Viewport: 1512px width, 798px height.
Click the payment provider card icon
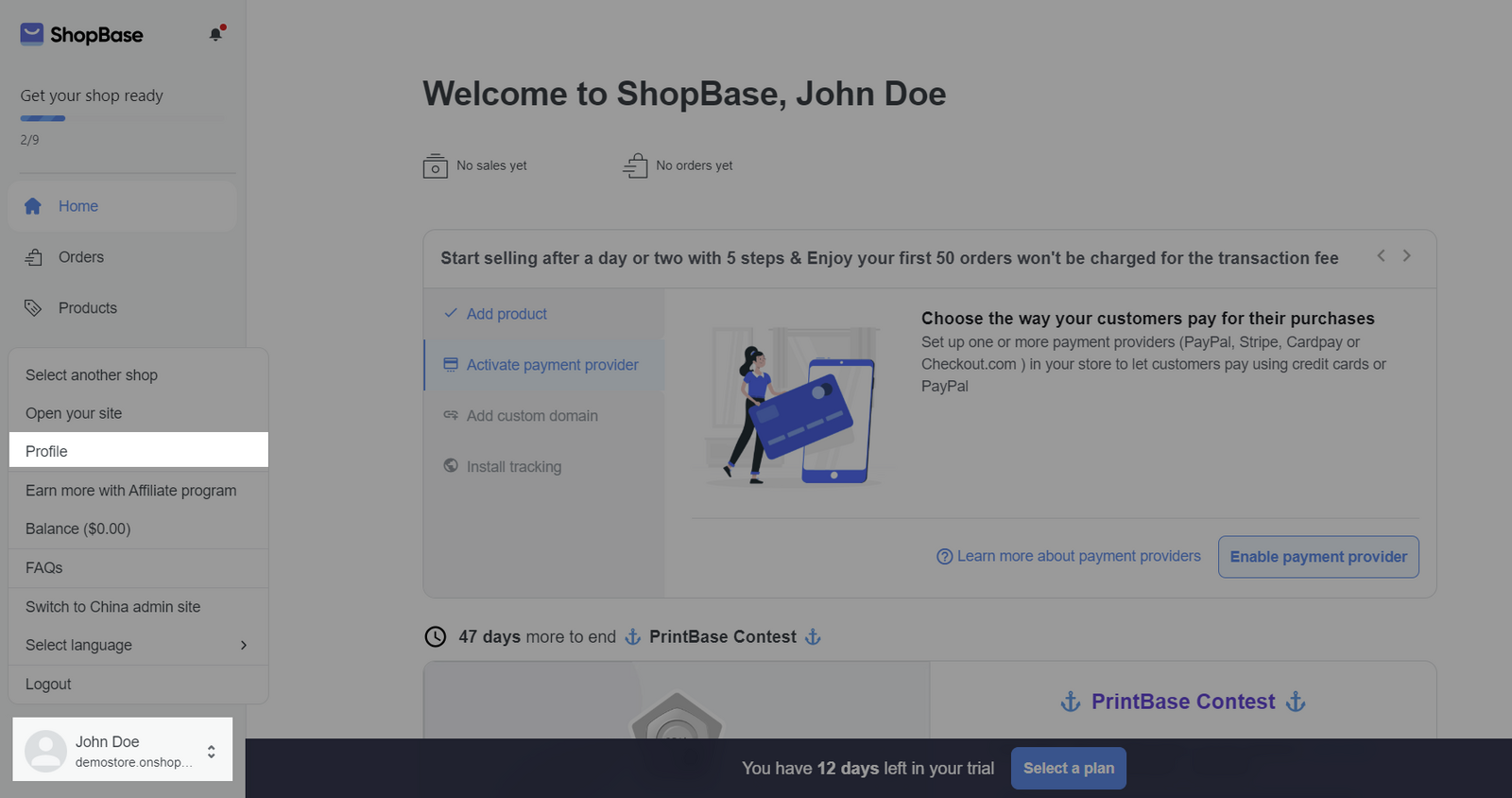pos(451,364)
